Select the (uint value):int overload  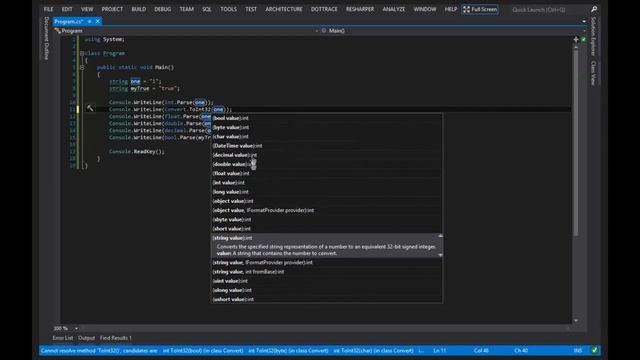tap(327, 281)
